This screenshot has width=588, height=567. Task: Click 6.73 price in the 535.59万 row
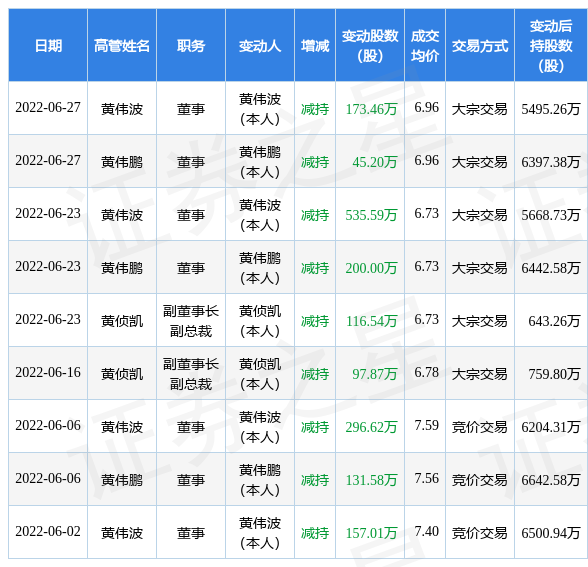click(426, 213)
